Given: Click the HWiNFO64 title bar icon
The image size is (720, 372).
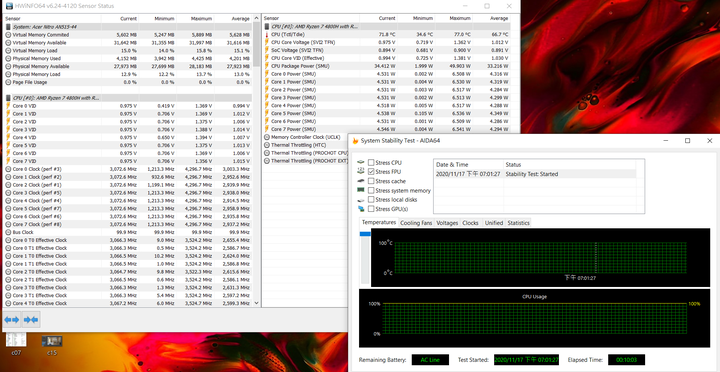Looking at the screenshot, I should click(10, 6).
